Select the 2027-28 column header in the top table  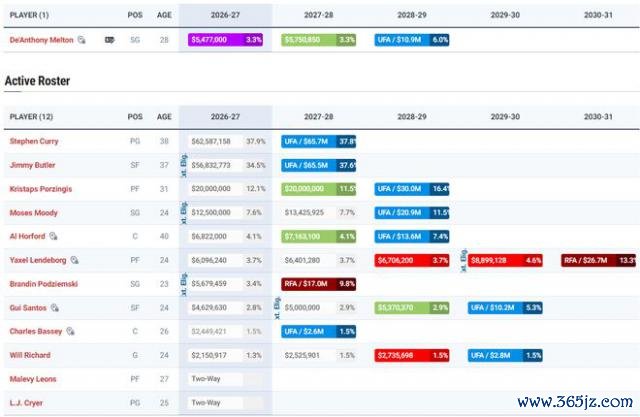(318, 15)
